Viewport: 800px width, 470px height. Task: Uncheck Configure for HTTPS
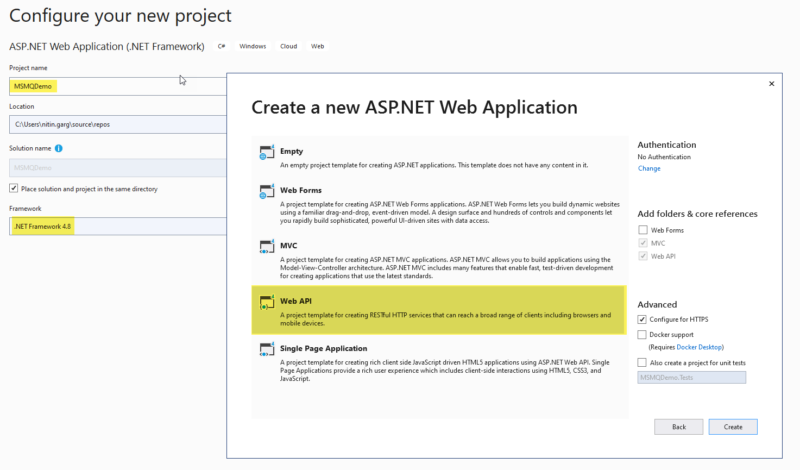[x=642, y=319]
